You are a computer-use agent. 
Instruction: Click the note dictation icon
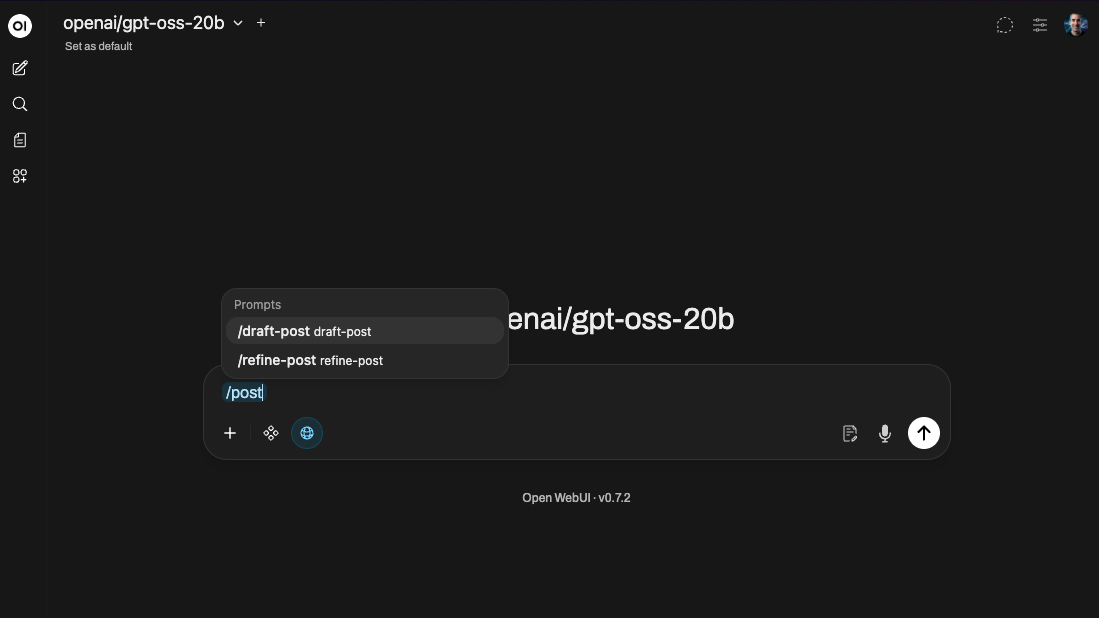849,433
